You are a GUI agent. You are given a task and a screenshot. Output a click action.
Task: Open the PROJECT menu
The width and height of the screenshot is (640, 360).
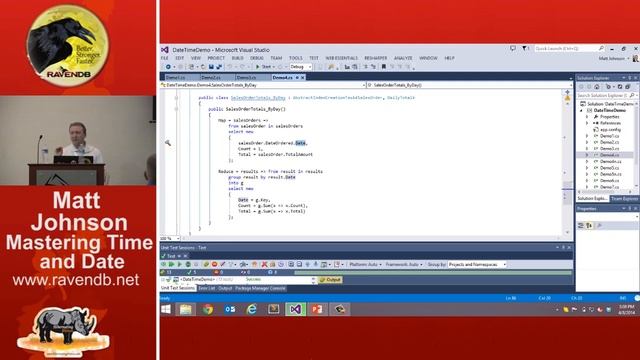point(216,58)
